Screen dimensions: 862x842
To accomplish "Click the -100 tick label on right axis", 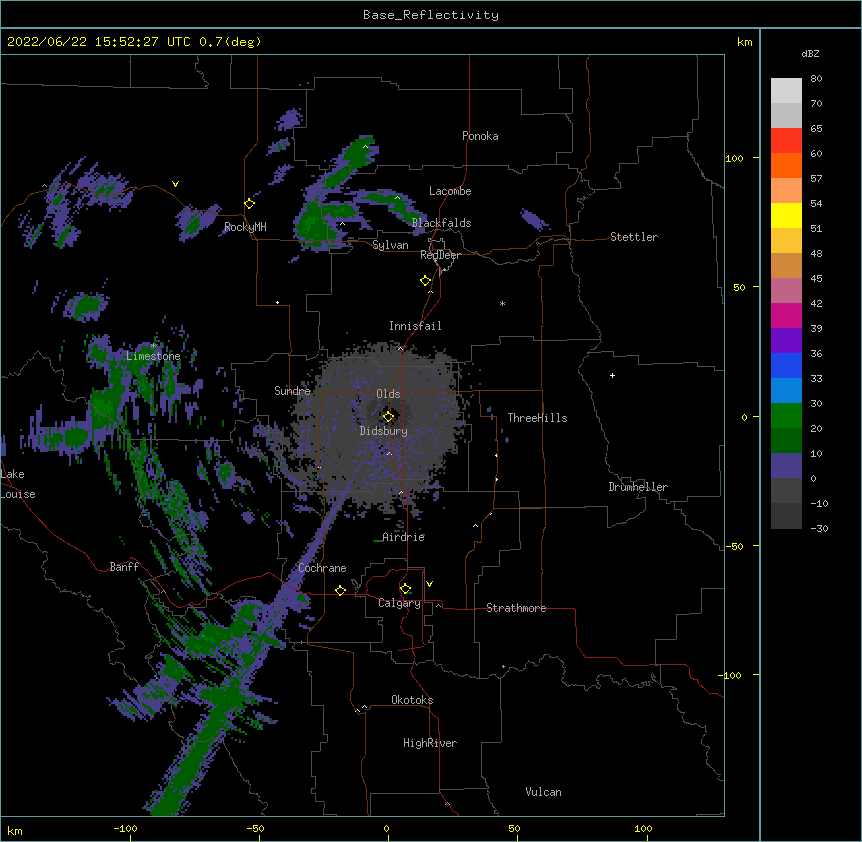I will click(x=731, y=675).
